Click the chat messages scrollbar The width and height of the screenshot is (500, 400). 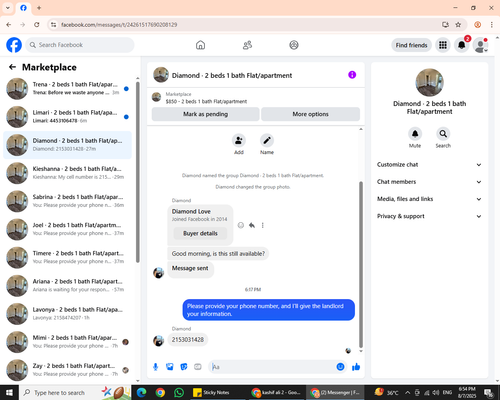click(x=361, y=264)
